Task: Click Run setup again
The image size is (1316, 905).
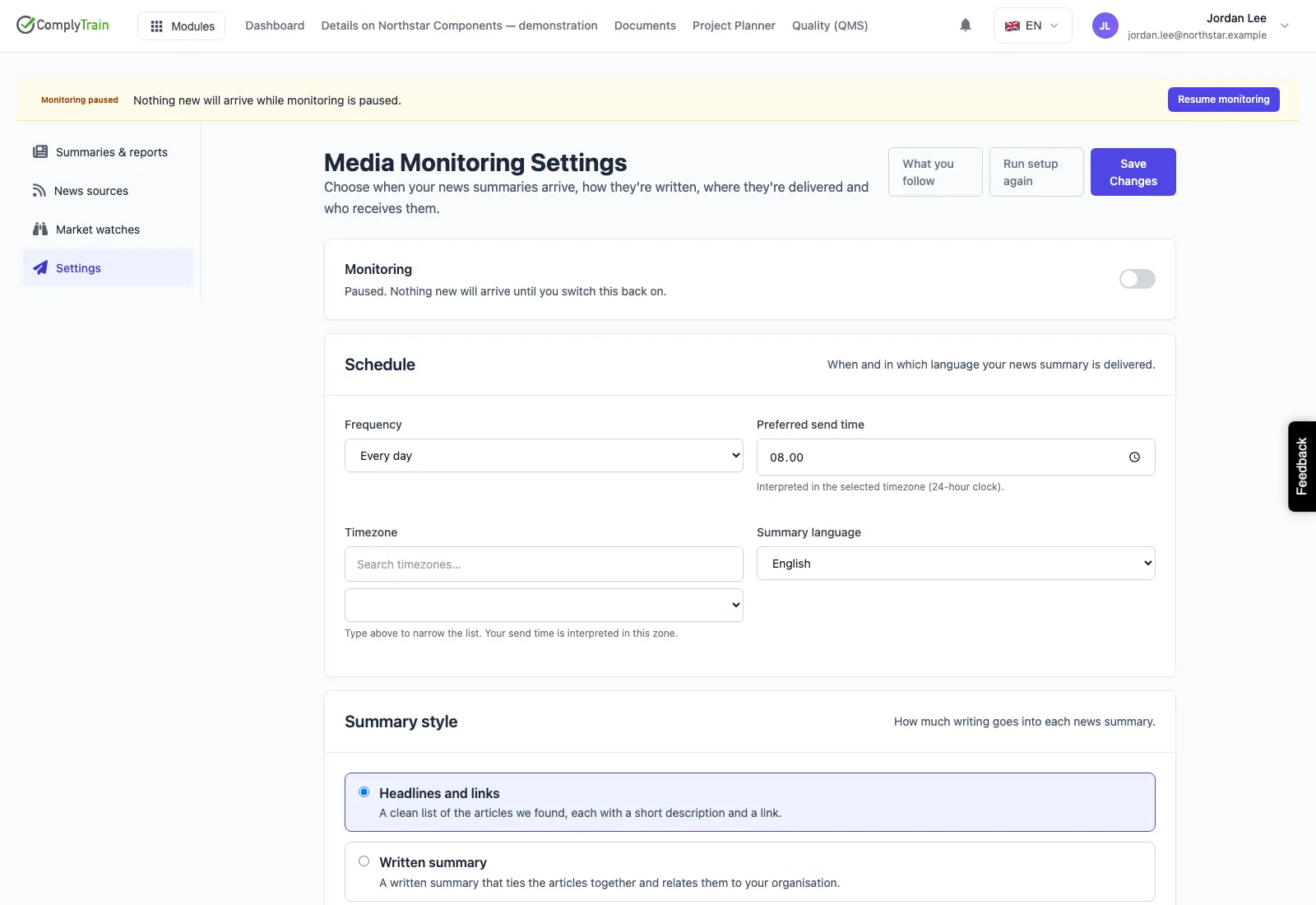Action: [x=1036, y=172]
